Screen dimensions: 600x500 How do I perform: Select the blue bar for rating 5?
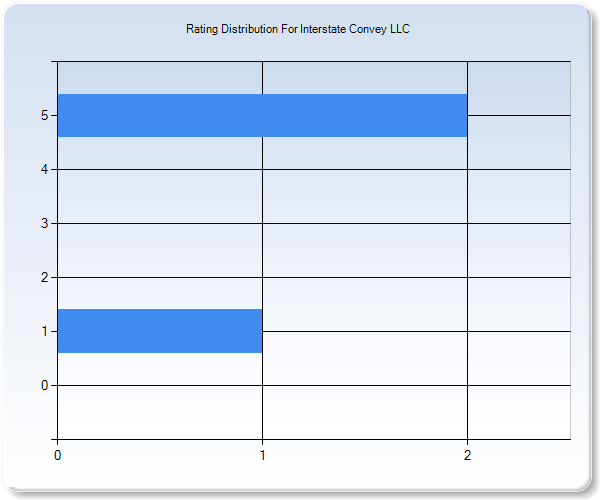click(262, 115)
